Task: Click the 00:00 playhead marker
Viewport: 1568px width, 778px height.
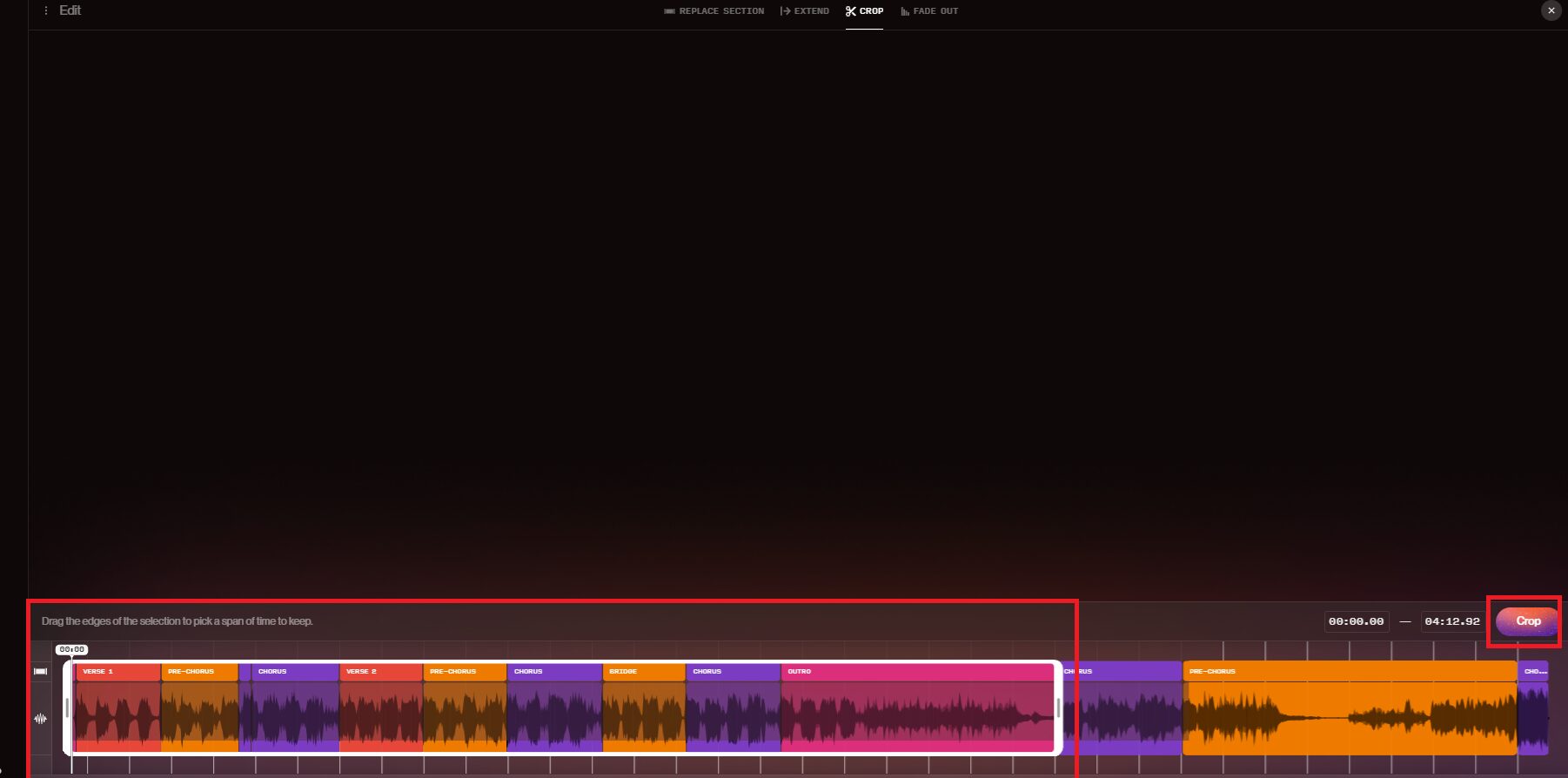Action: click(71, 650)
